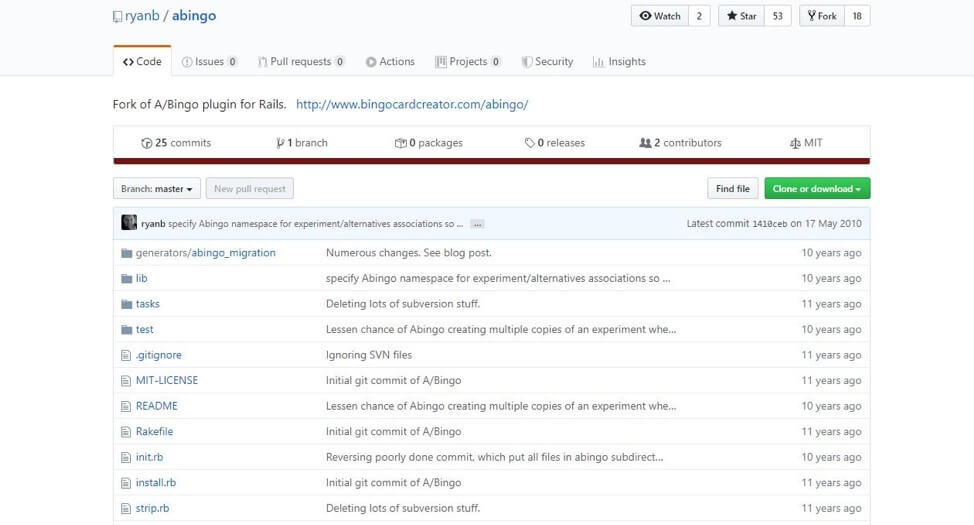Open the 0 releases link
Image resolution: width=974 pixels, height=525 pixels.
click(x=555, y=143)
